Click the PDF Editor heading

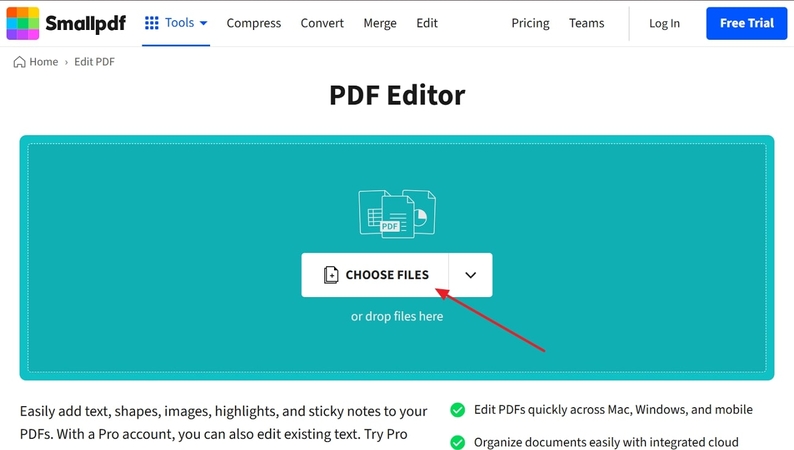click(x=397, y=95)
